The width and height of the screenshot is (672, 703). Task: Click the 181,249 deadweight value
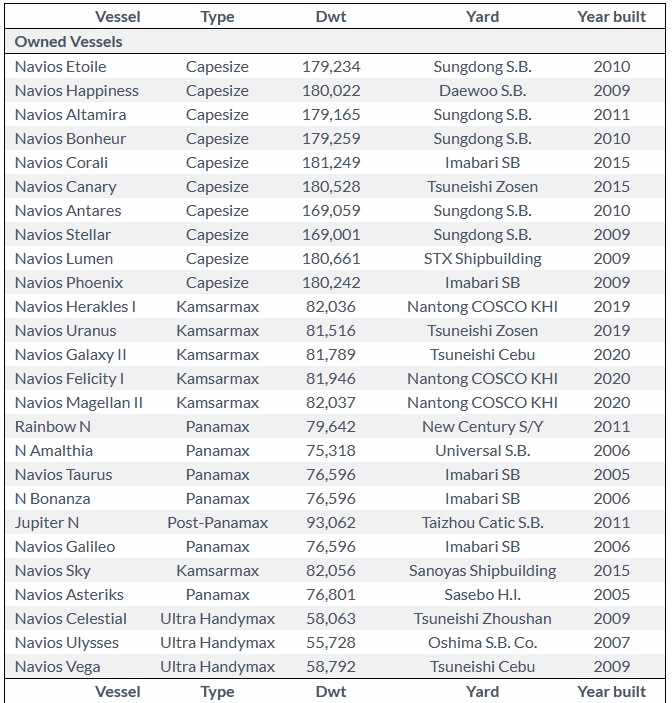(331, 163)
